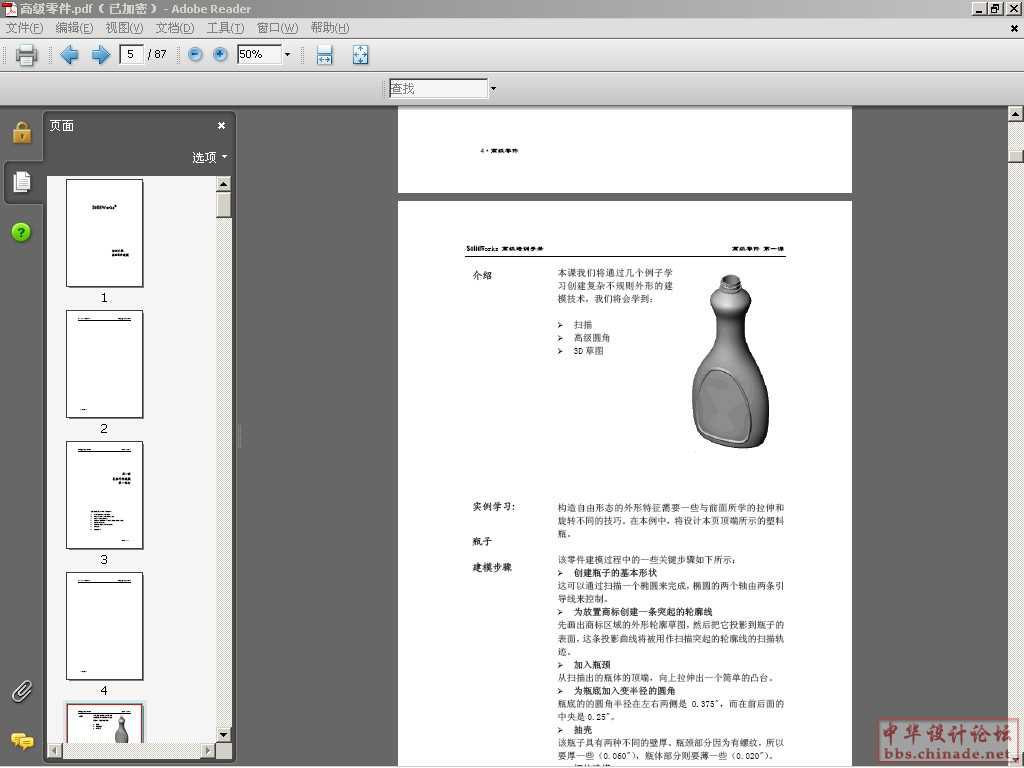Open the 帮助(H) menu
This screenshot has width=1024, height=768.
pos(330,27)
